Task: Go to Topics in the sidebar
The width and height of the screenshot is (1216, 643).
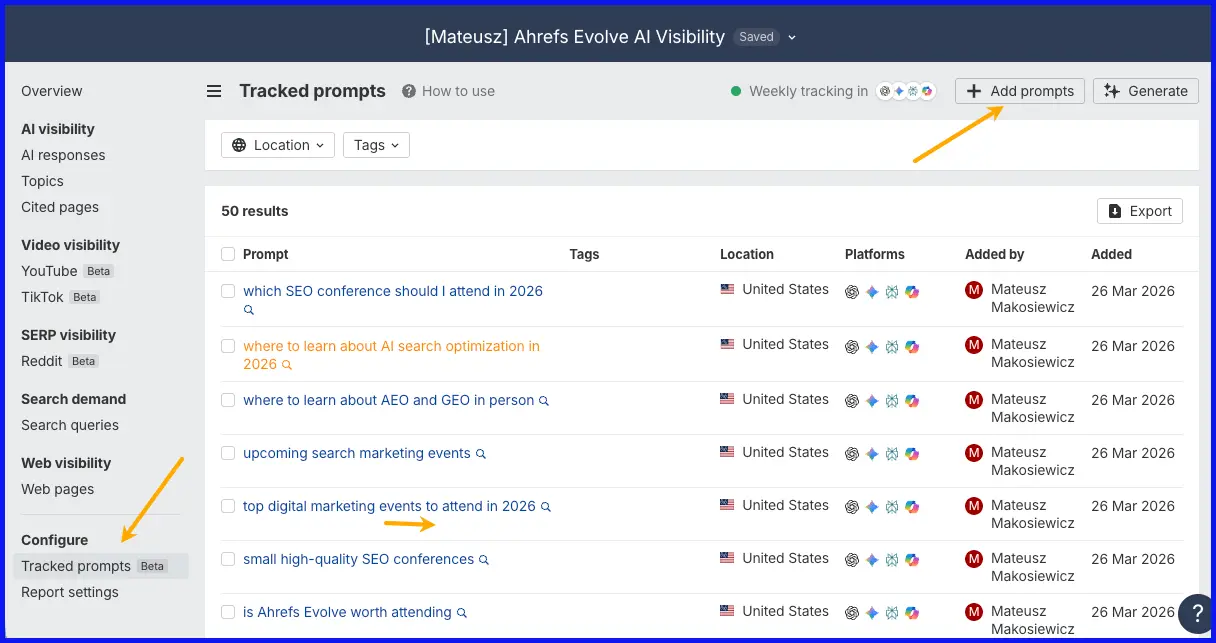Action: point(42,181)
